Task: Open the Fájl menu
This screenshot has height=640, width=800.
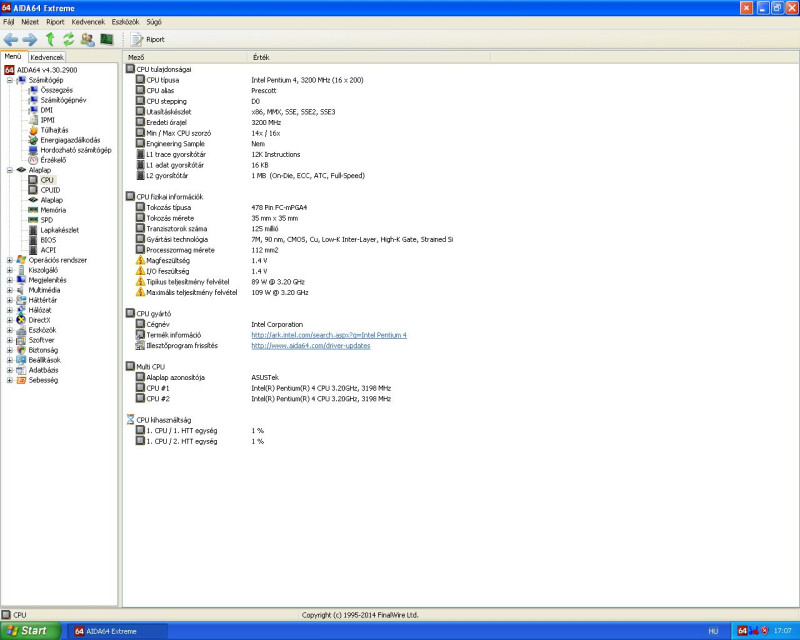Action: (9, 22)
